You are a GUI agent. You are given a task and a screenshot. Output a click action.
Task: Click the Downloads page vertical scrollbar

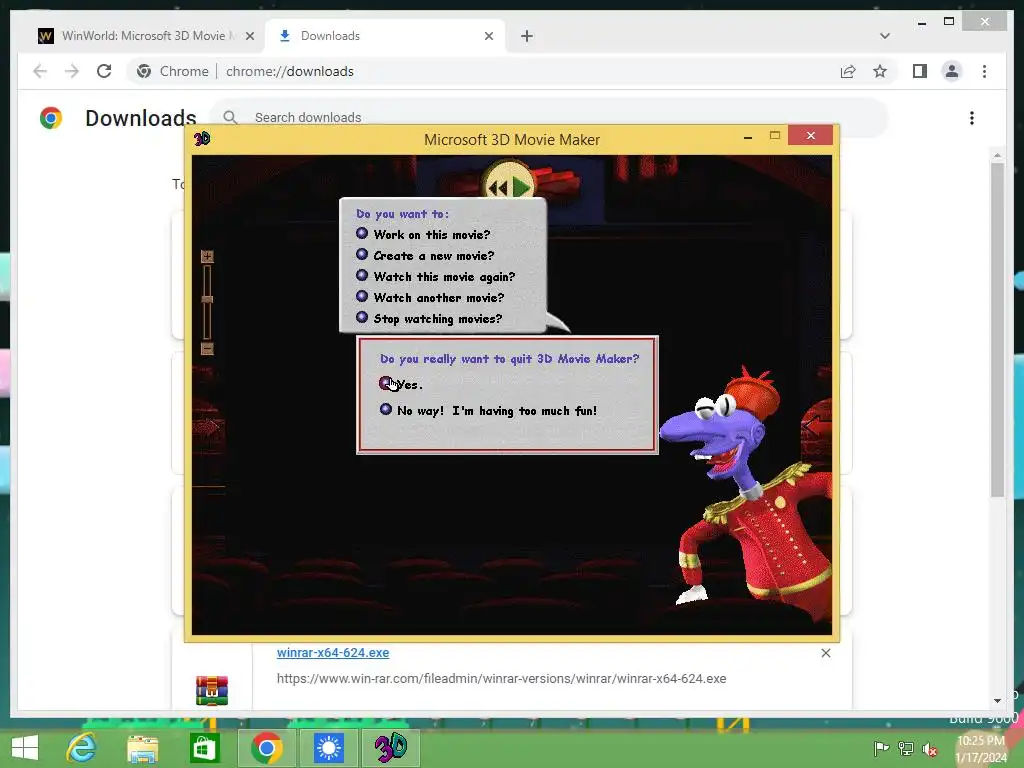[x=997, y=330]
